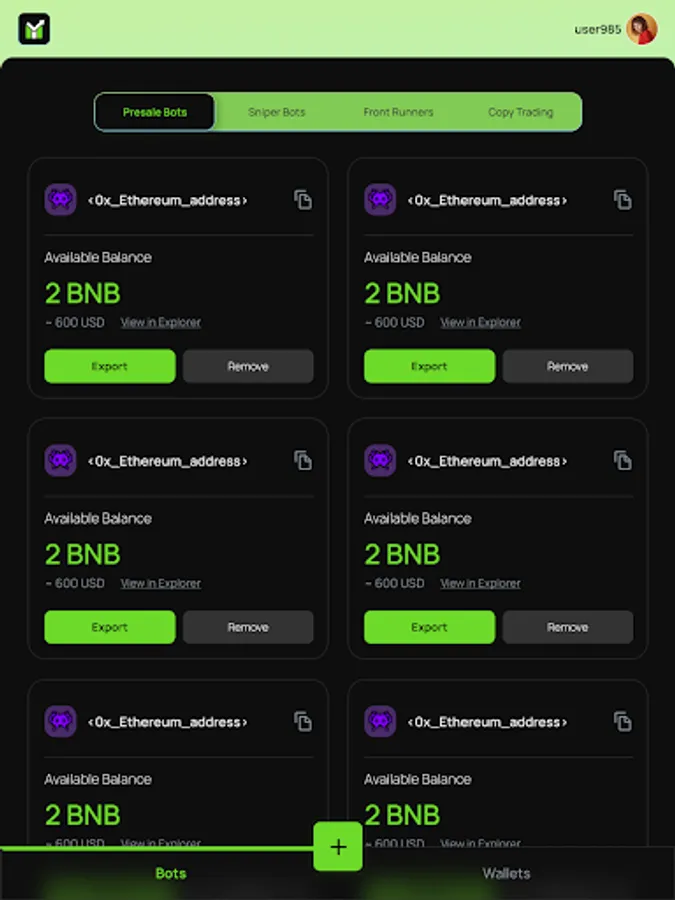Click the purple bot icon in top-left card

(x=60, y=200)
